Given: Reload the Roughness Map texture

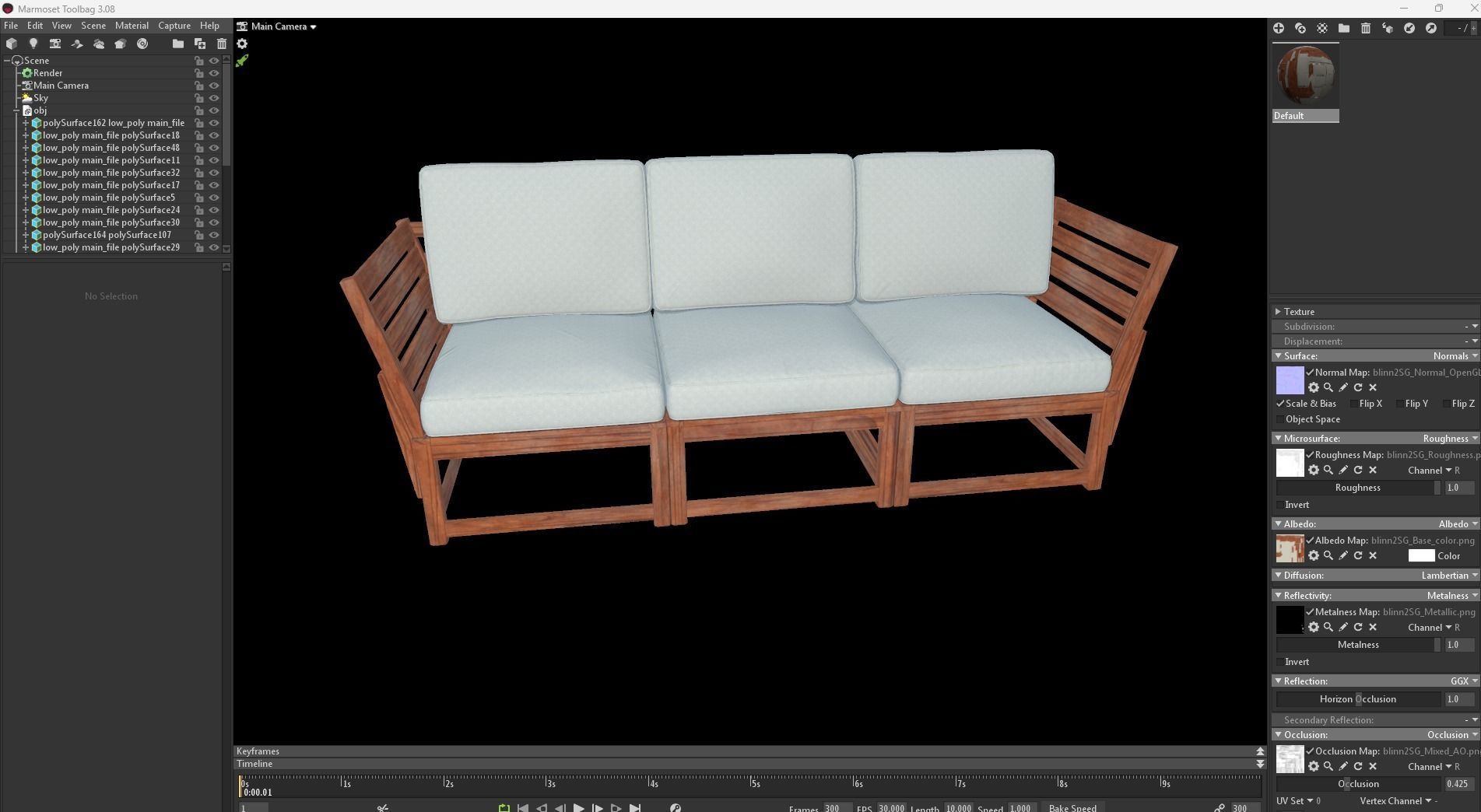Looking at the screenshot, I should [1358, 470].
